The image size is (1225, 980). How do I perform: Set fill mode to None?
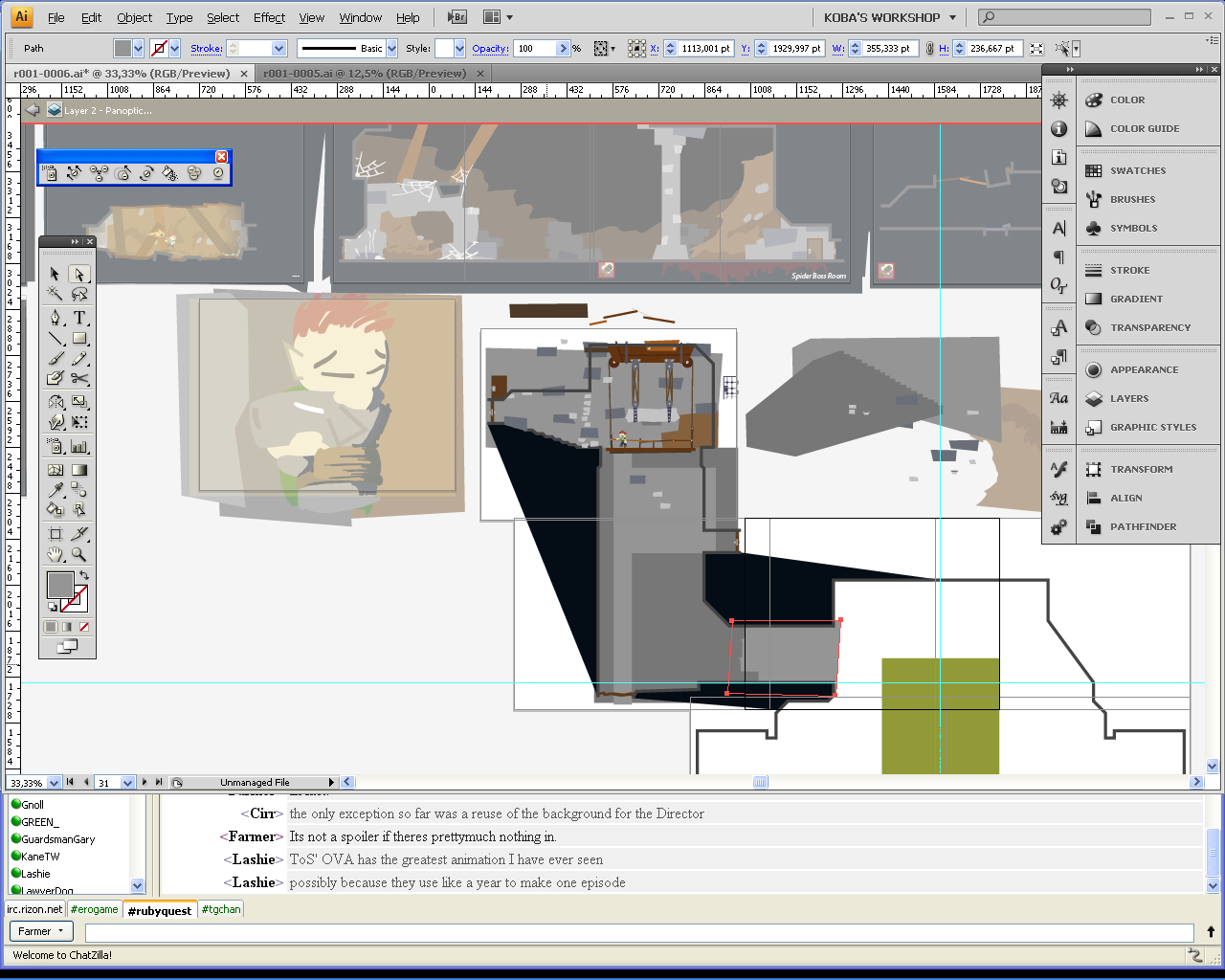[x=84, y=627]
